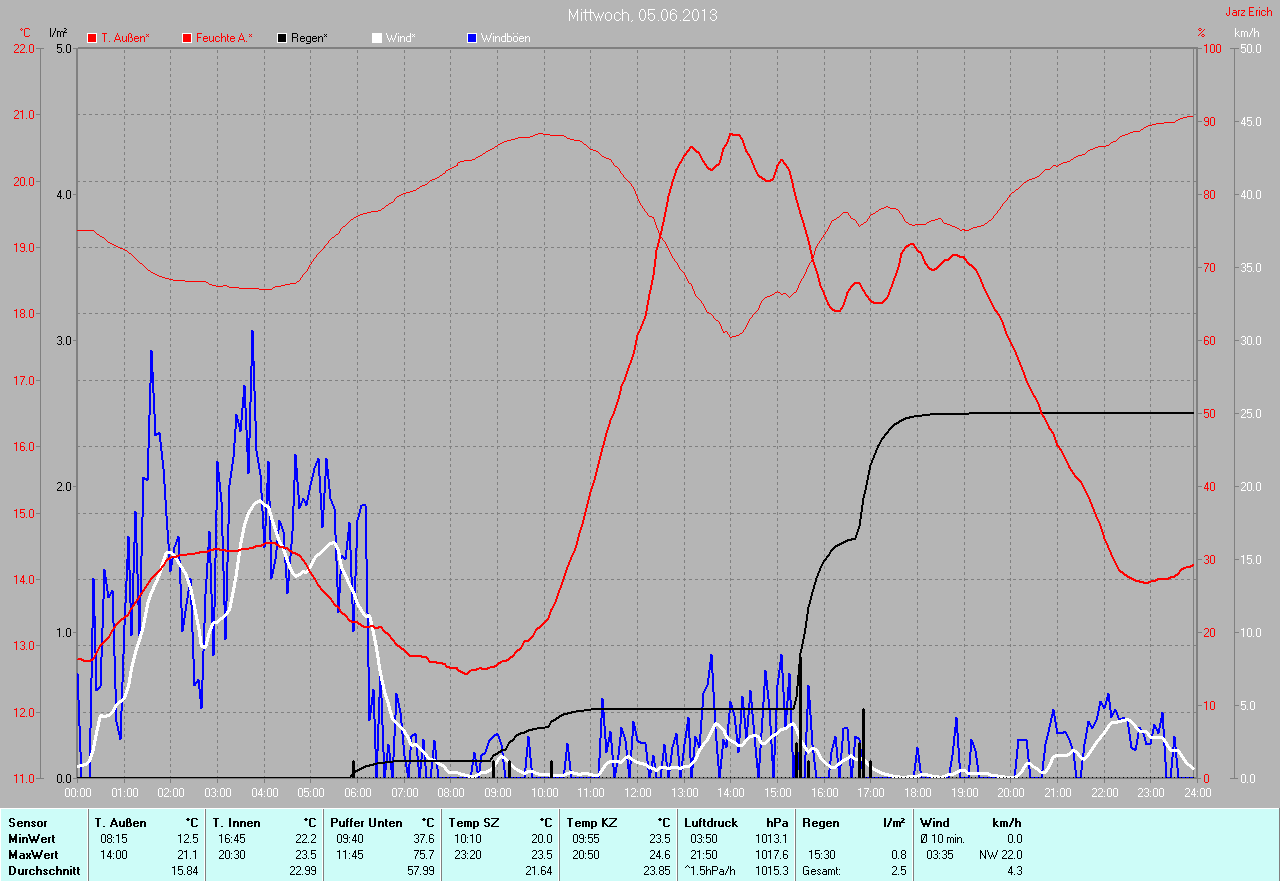Click the 22.0 °C temperature axis label

tap(22, 48)
